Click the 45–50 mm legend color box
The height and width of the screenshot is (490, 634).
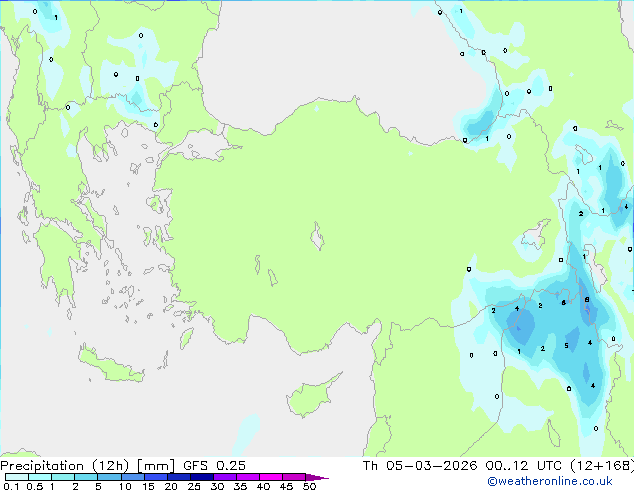pos(294,477)
